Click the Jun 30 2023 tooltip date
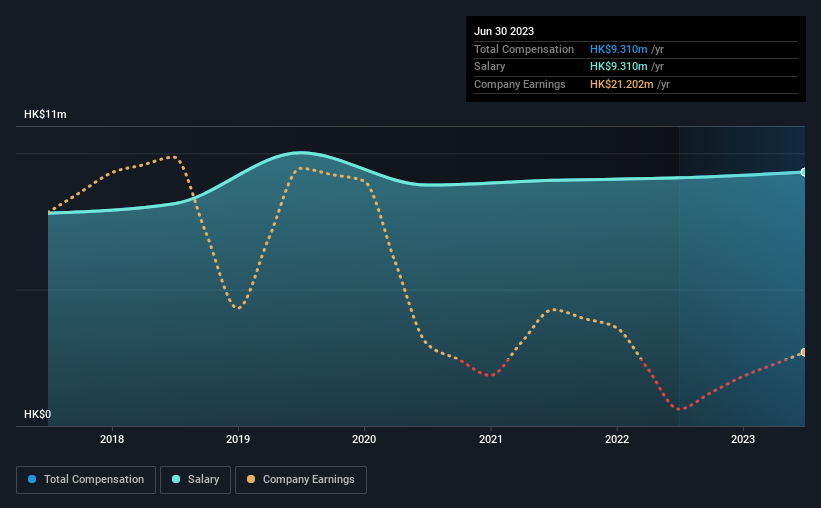 click(504, 31)
